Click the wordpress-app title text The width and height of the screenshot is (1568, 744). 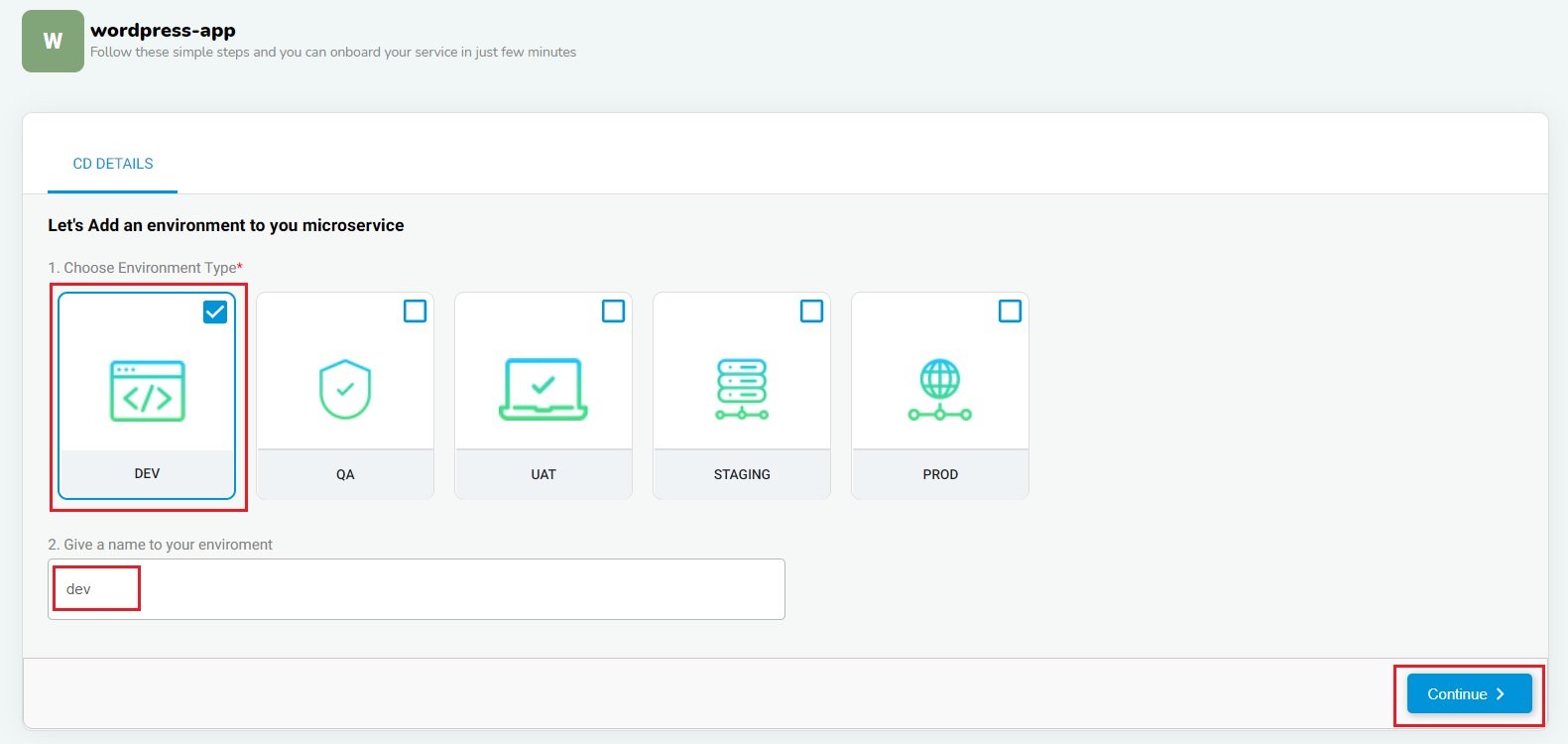coord(163,31)
